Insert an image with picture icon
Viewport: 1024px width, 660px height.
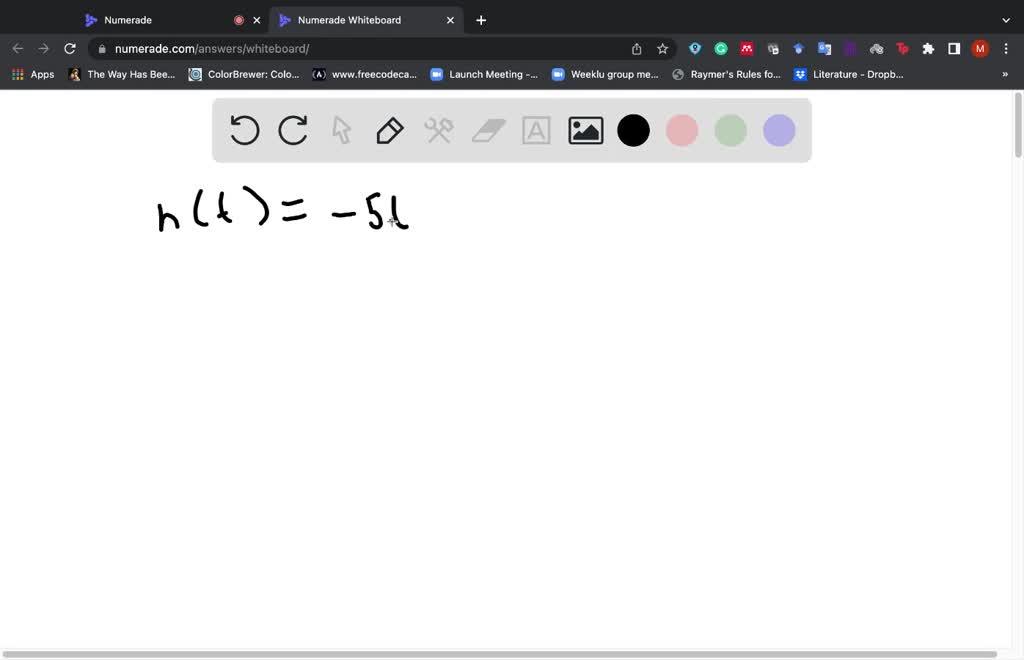586,130
